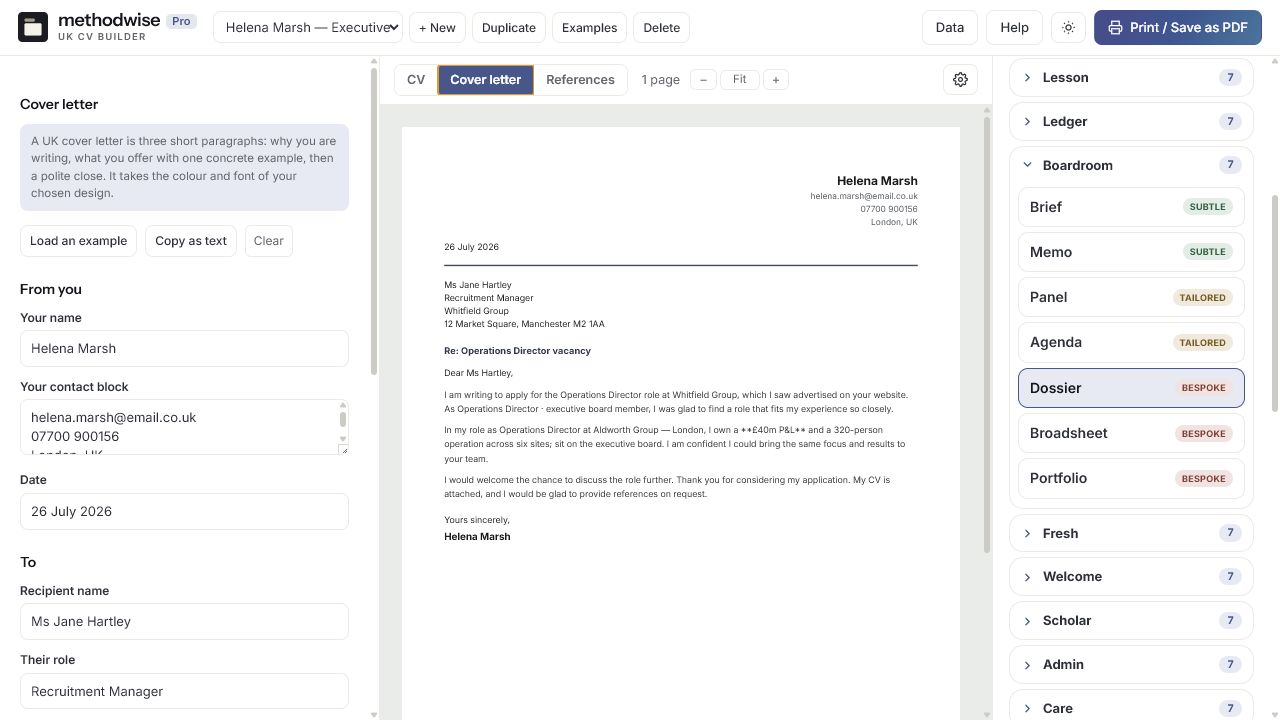The image size is (1280, 720).
Task: Click 'Yours sincerely,' in the letter
Action: (x=477, y=520)
